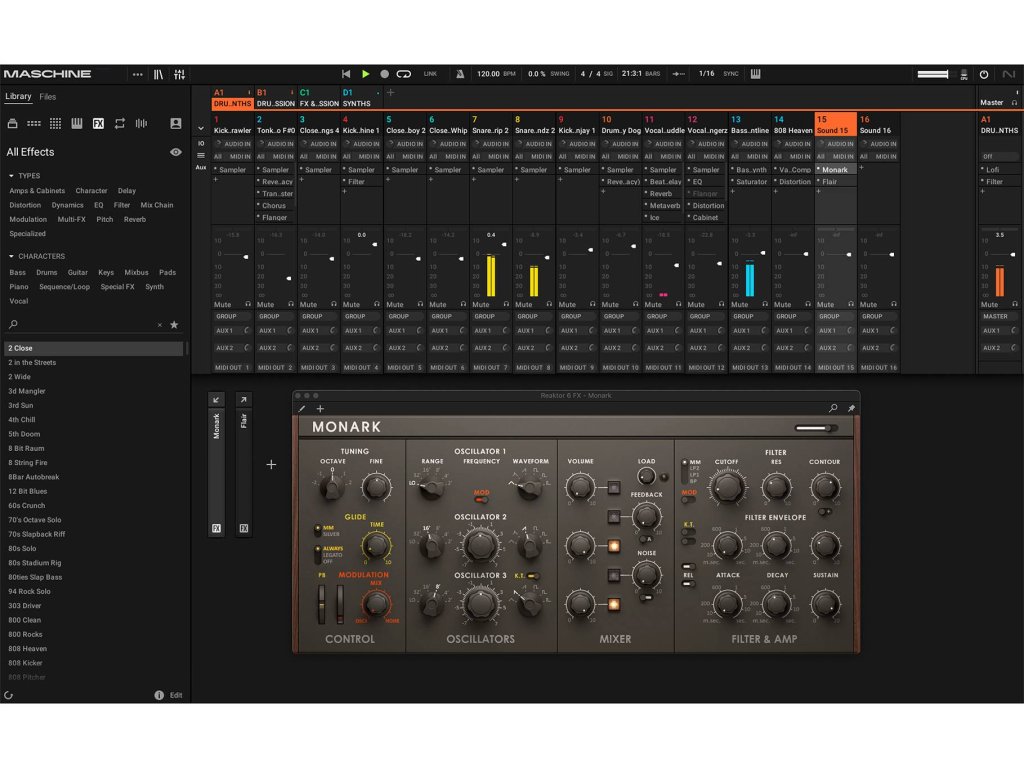Image resolution: width=1024 pixels, height=768 pixels.
Task: Toggle the mixer view icon in header
Action: click(x=180, y=74)
